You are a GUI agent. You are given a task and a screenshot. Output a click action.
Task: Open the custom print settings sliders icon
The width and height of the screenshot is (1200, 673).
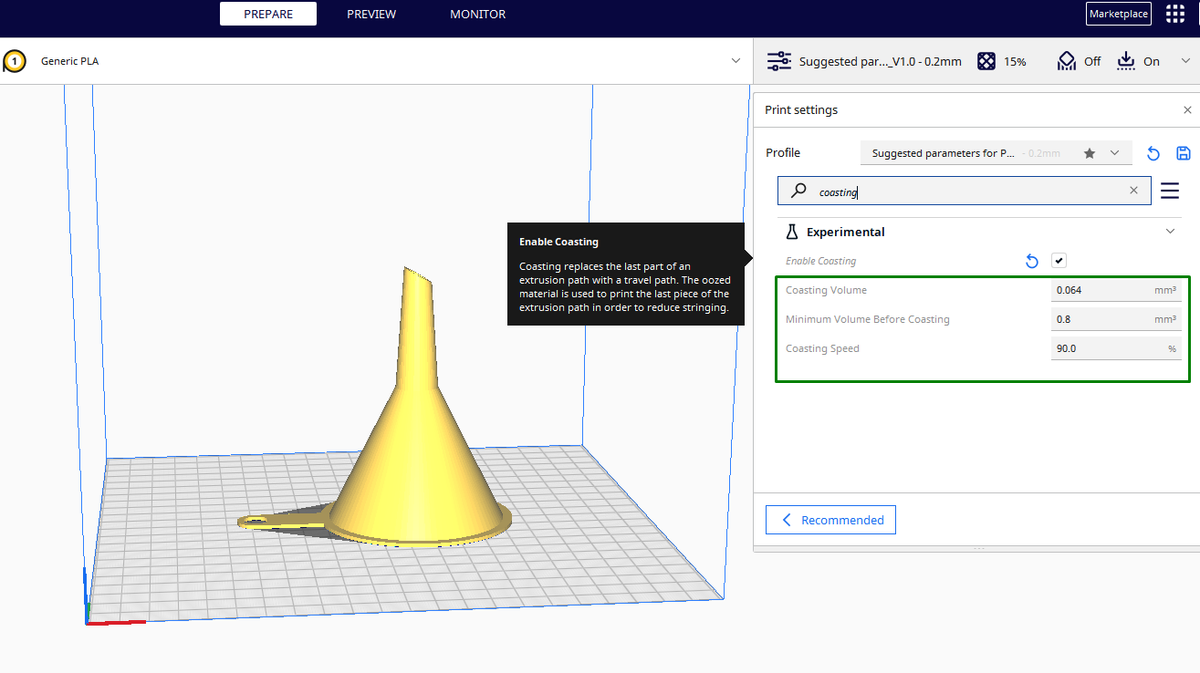tap(778, 61)
